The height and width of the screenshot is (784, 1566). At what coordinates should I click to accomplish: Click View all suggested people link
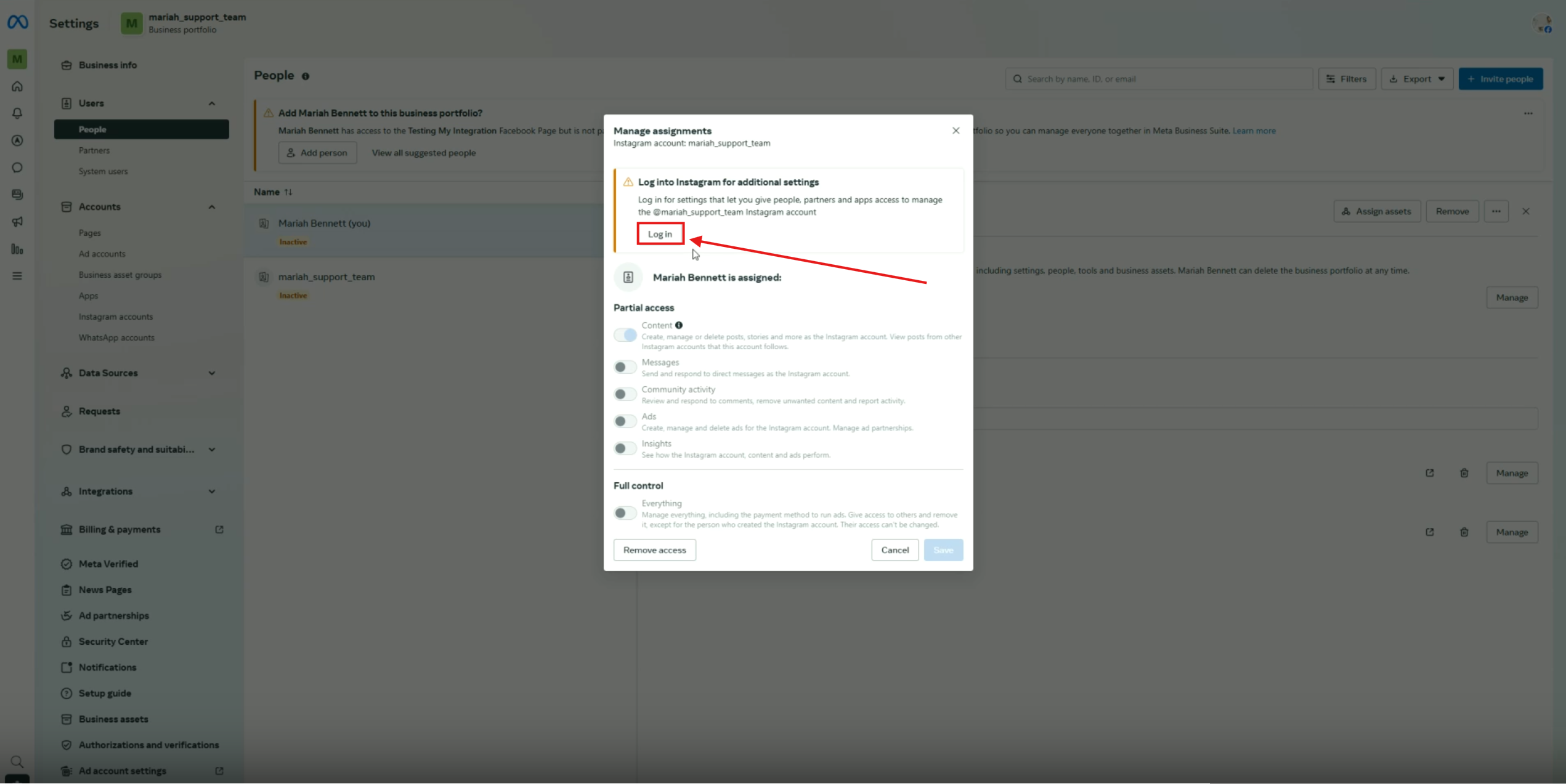[x=424, y=153]
